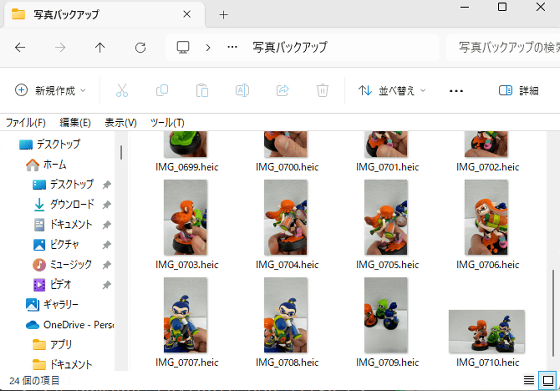
Task: Expand the breadcrumb chevron after the PC icon
Action: [208, 47]
